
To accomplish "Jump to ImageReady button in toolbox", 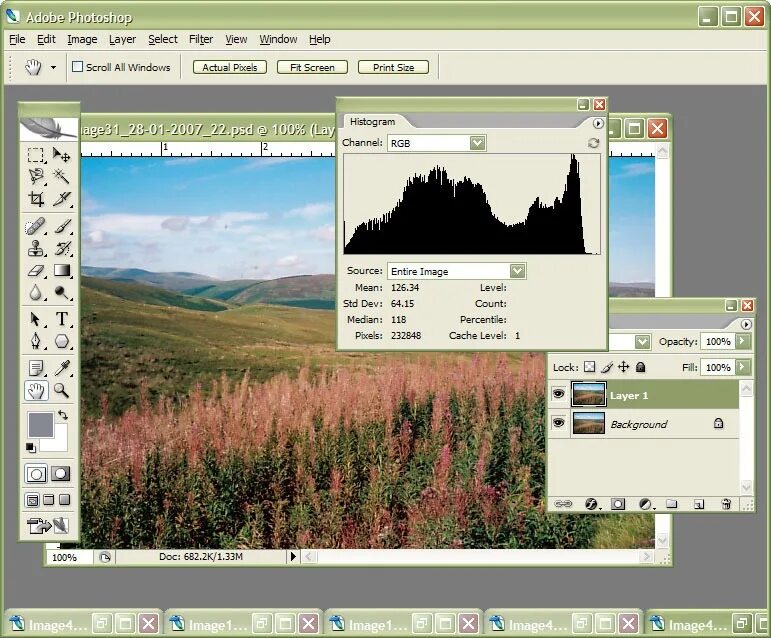I will [x=48, y=525].
